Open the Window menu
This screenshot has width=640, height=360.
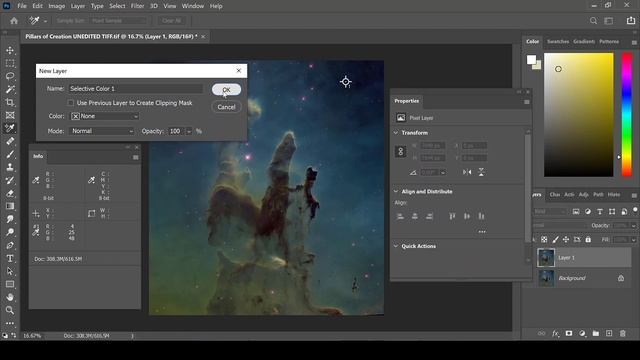pyautogui.click(x=193, y=6)
